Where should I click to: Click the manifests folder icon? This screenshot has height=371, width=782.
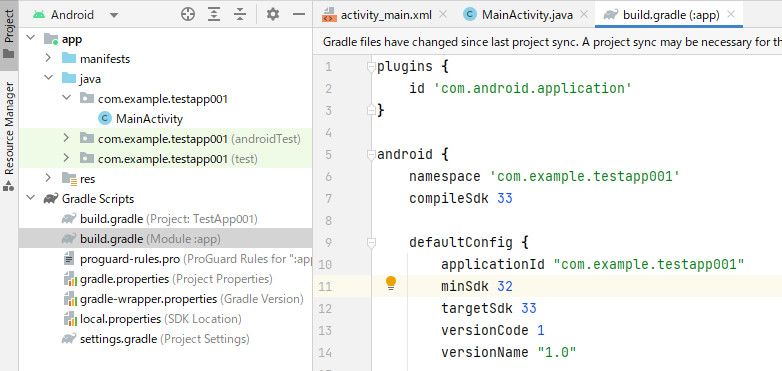69,58
